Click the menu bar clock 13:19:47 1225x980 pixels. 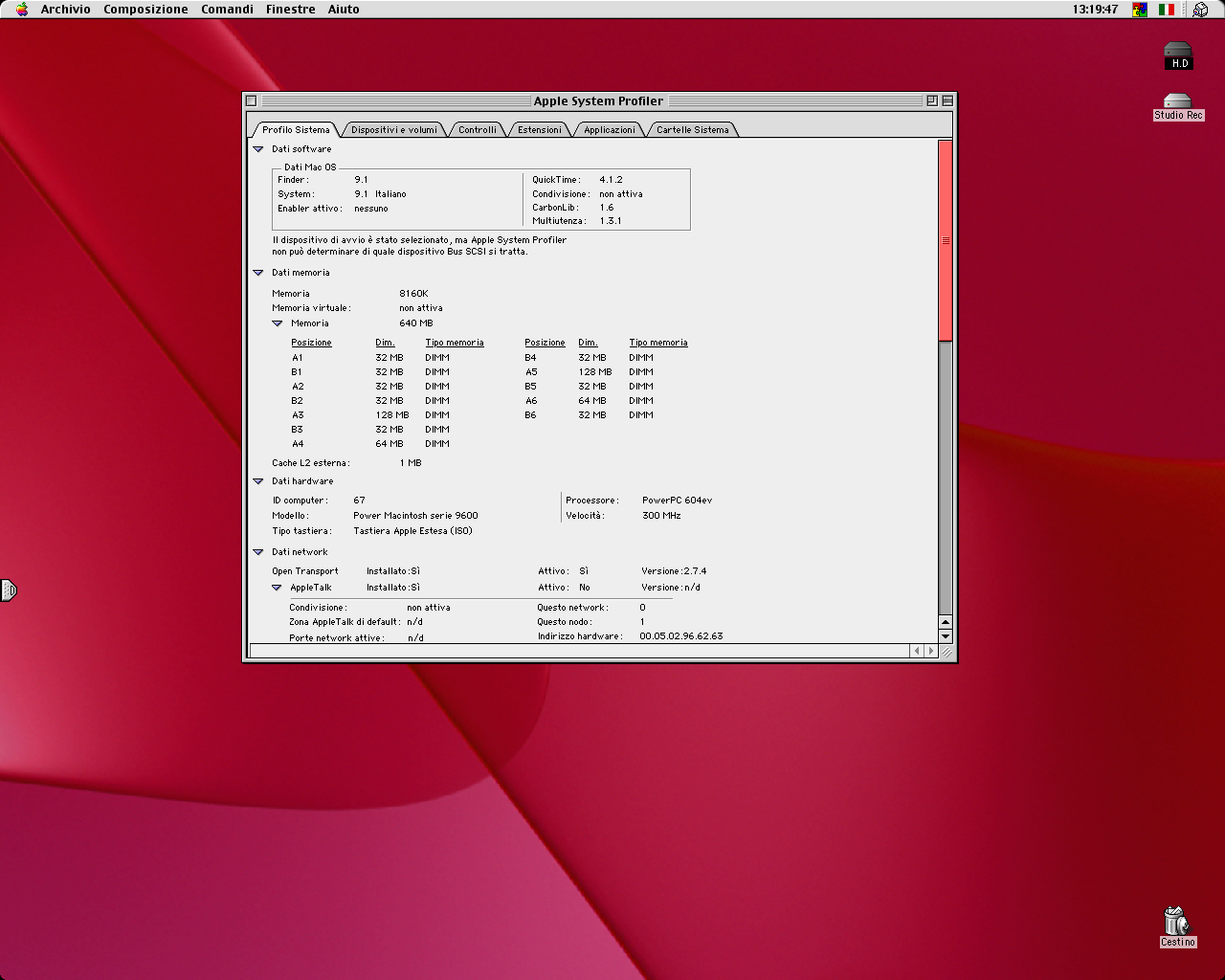(1095, 10)
